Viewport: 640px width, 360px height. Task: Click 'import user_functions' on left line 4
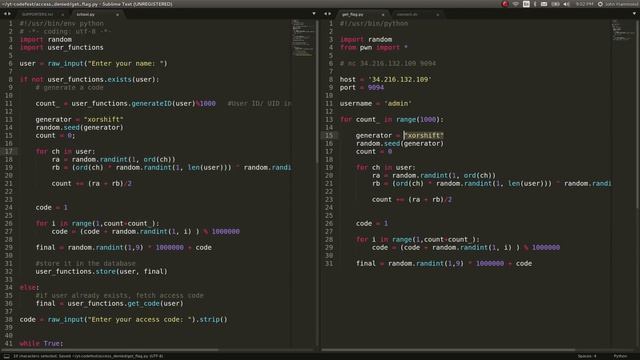click(61, 48)
